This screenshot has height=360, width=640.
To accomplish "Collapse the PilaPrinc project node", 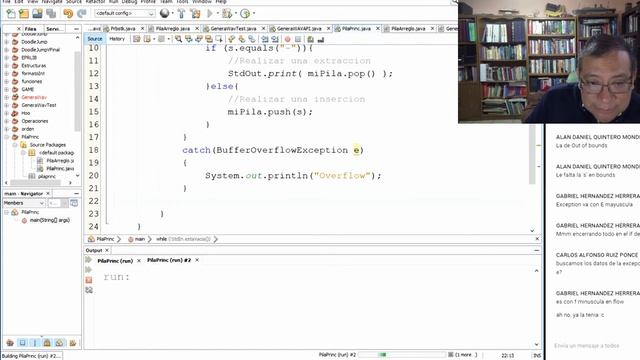I will point(7,137).
